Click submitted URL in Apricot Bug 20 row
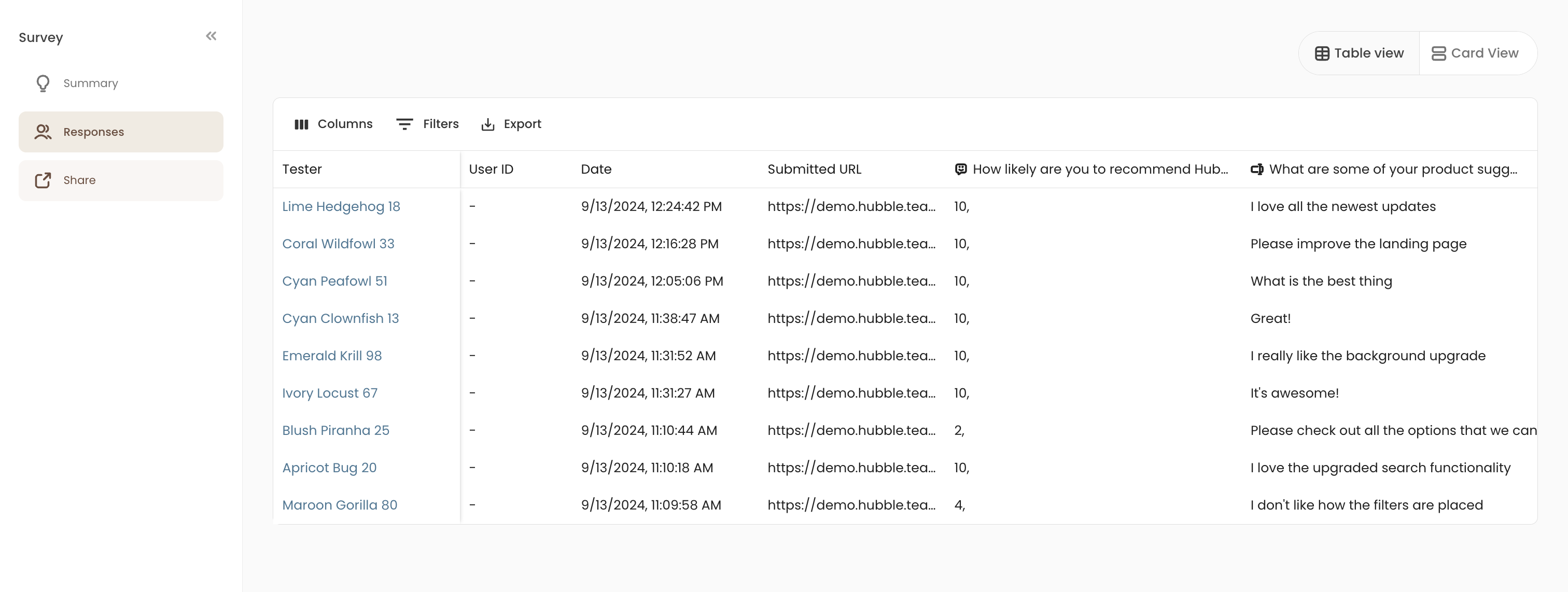Viewport: 1568px width, 592px height. click(x=851, y=467)
